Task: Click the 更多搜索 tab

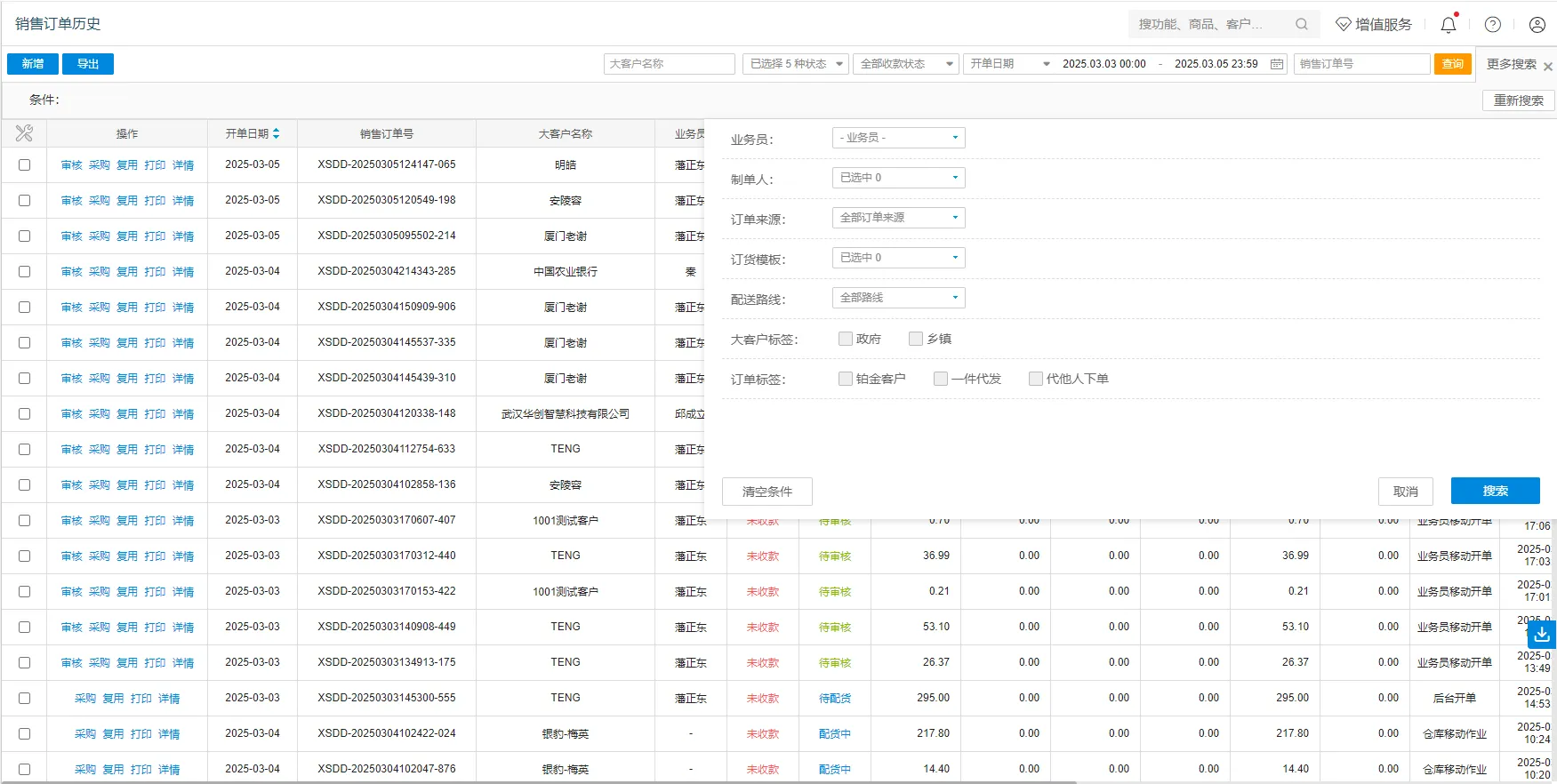Action: [x=1511, y=64]
